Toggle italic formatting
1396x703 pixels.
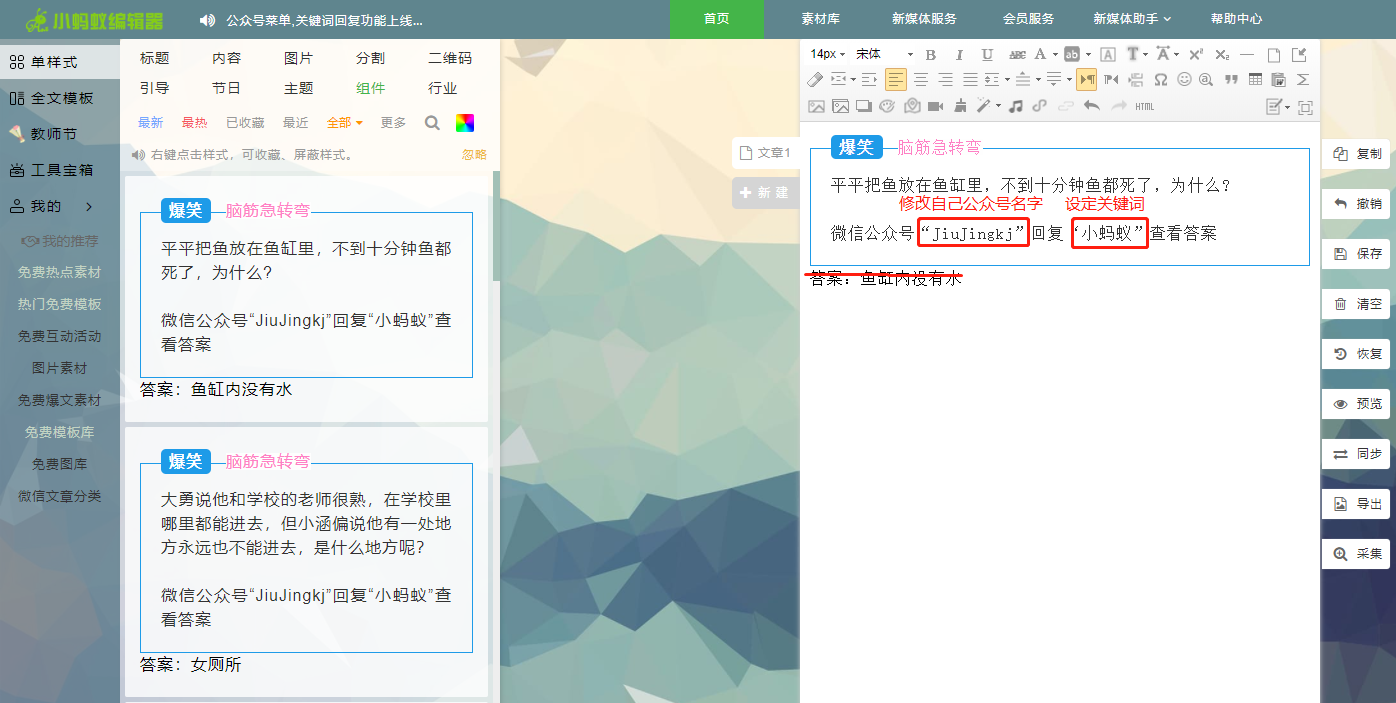pyautogui.click(x=959, y=54)
